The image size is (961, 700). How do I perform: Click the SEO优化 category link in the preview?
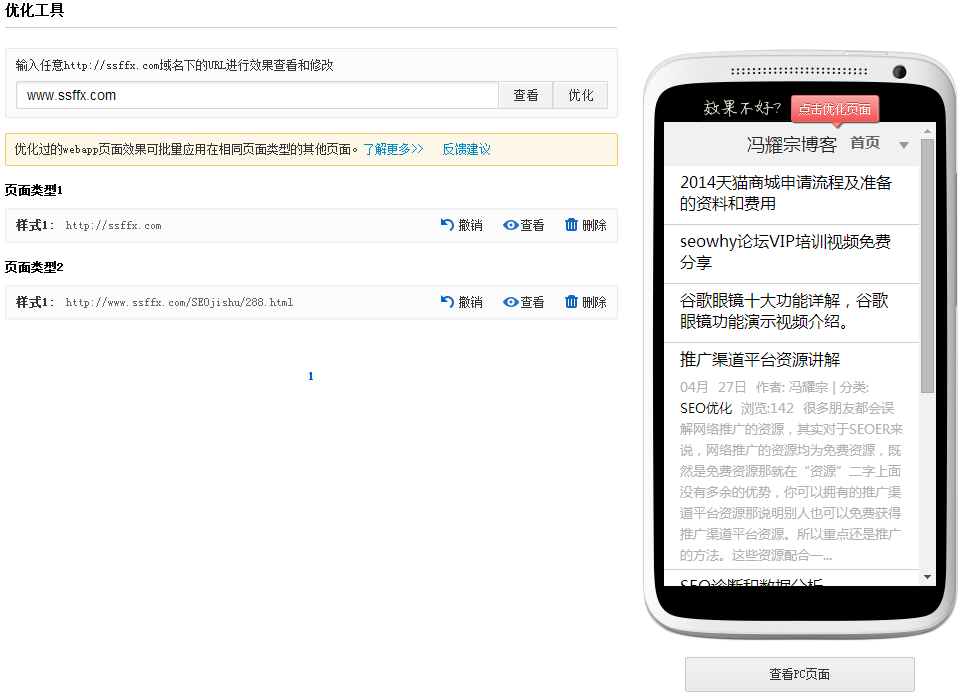tap(706, 408)
